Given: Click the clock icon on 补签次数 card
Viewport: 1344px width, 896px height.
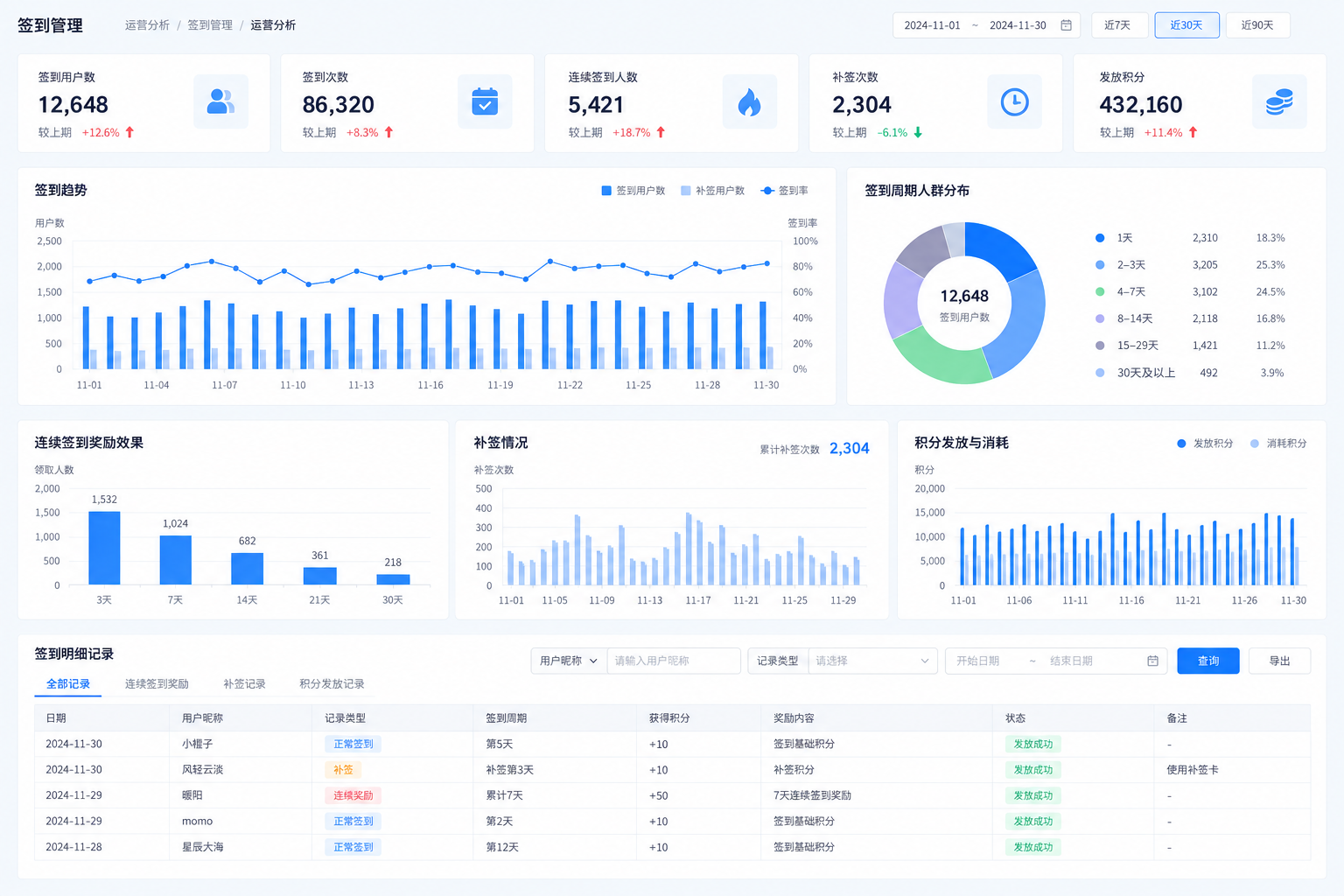Looking at the screenshot, I should pyautogui.click(x=1014, y=101).
